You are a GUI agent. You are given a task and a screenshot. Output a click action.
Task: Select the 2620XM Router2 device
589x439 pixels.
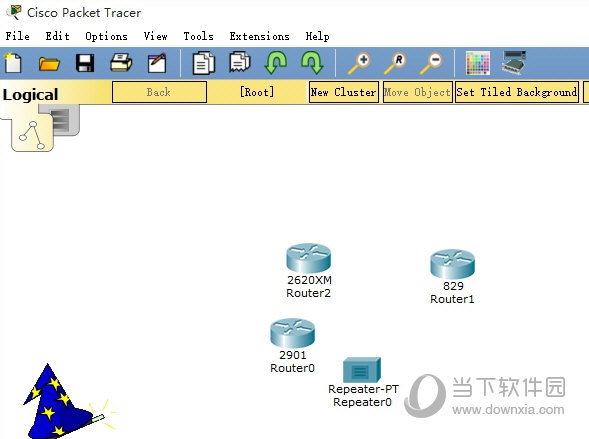pyautogui.click(x=308, y=258)
